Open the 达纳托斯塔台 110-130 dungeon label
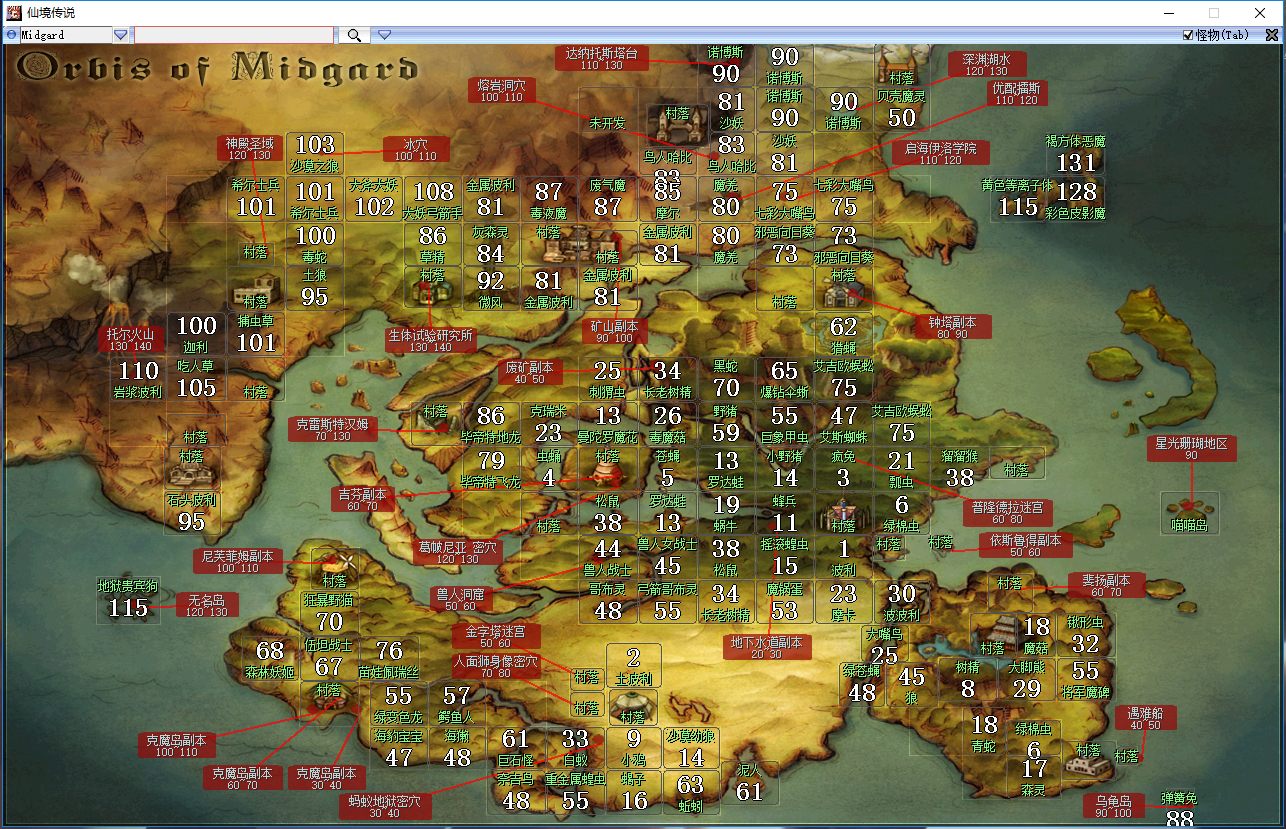This screenshot has width=1286, height=829. point(602,59)
